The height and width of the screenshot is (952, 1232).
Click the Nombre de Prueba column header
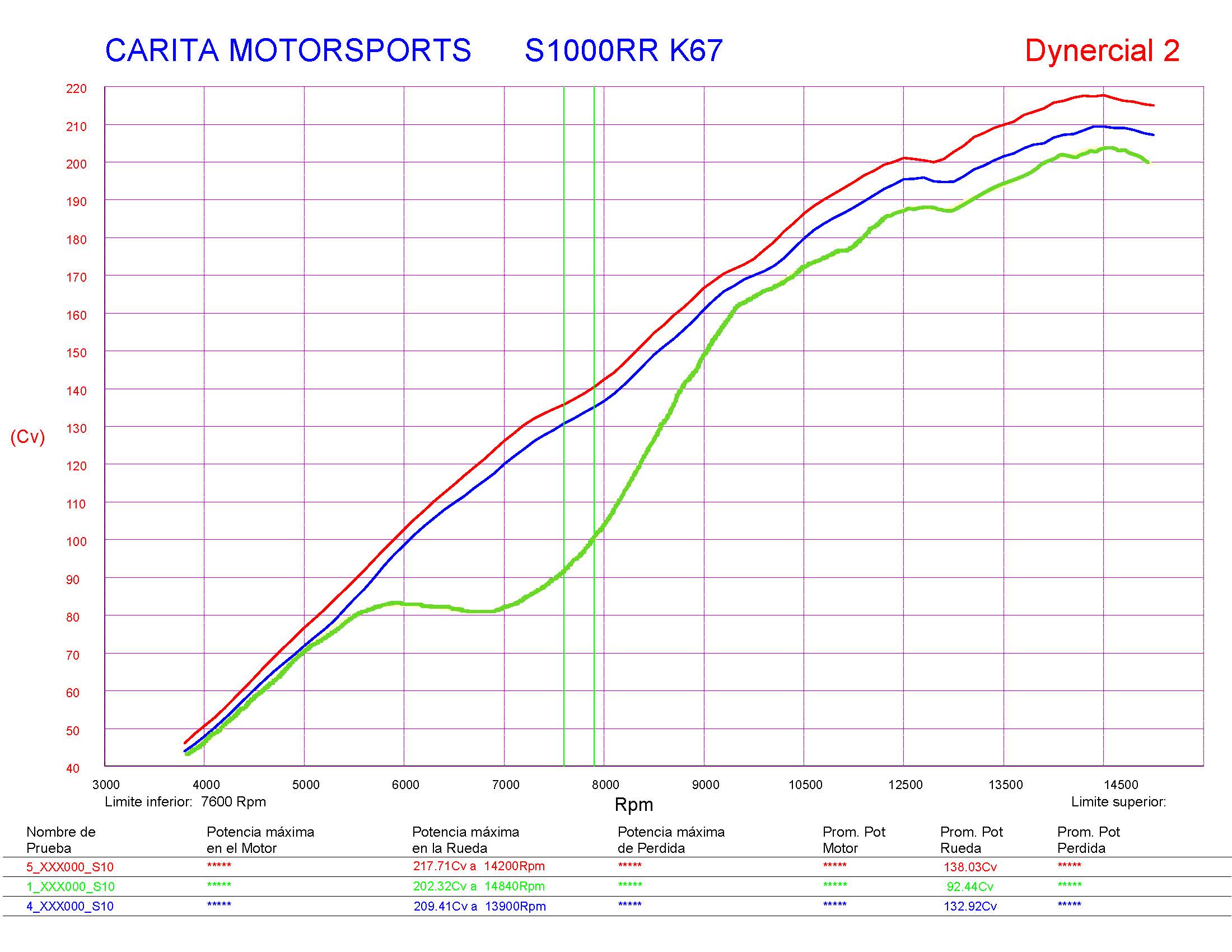coord(61,840)
